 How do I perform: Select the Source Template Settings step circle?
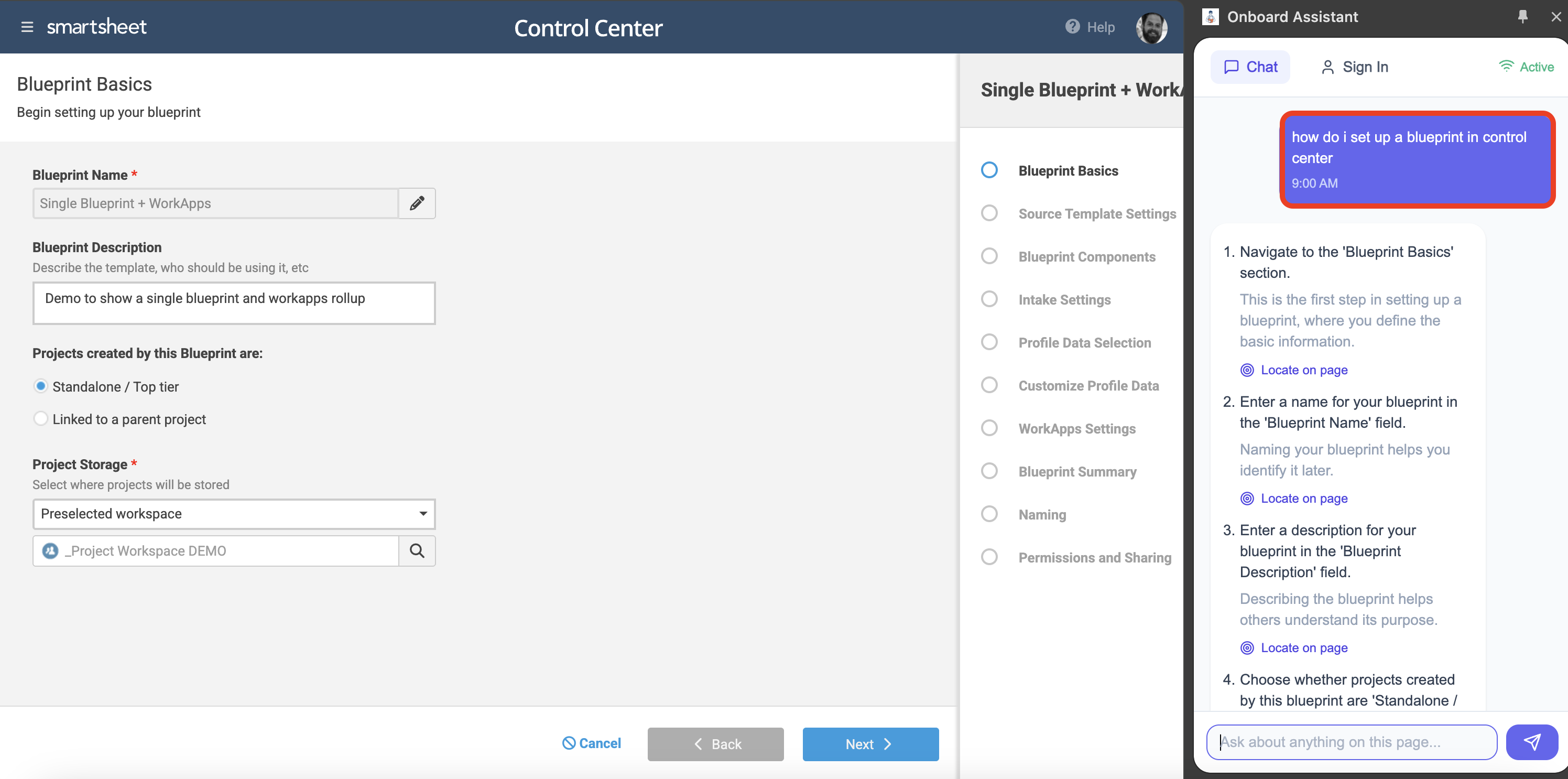pos(989,213)
